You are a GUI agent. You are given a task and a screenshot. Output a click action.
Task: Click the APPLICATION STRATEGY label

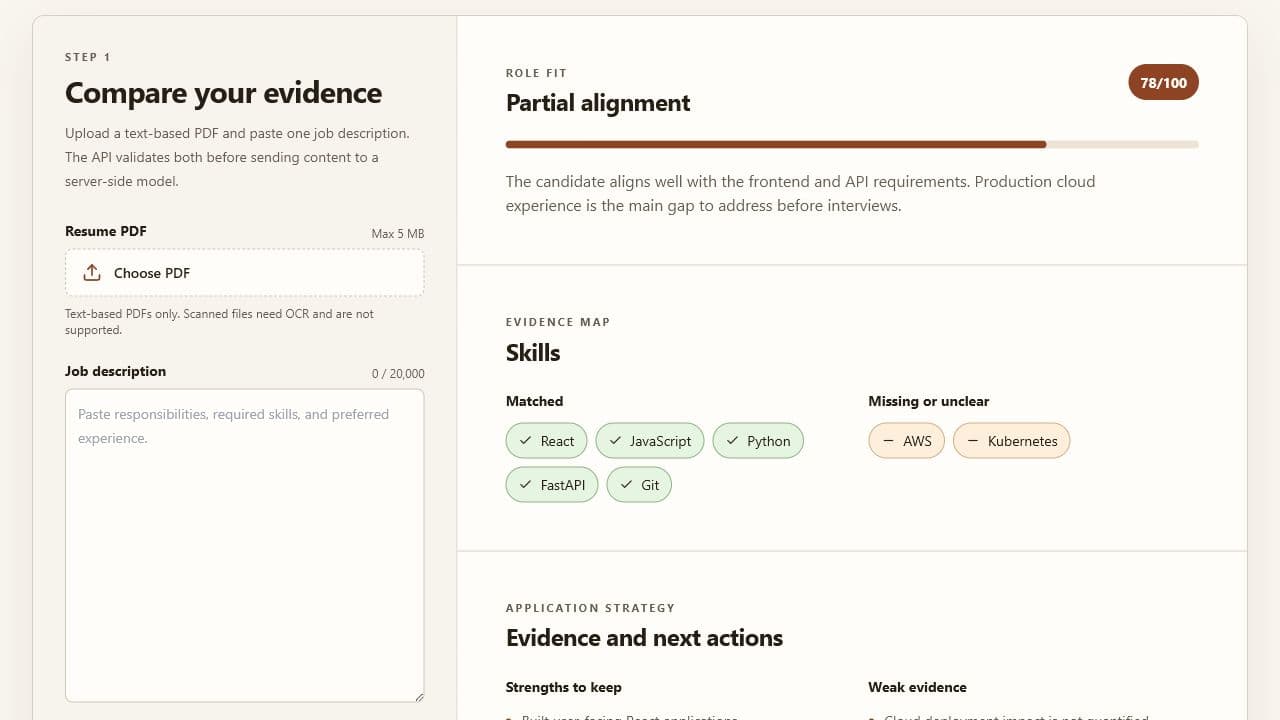[x=590, y=608]
